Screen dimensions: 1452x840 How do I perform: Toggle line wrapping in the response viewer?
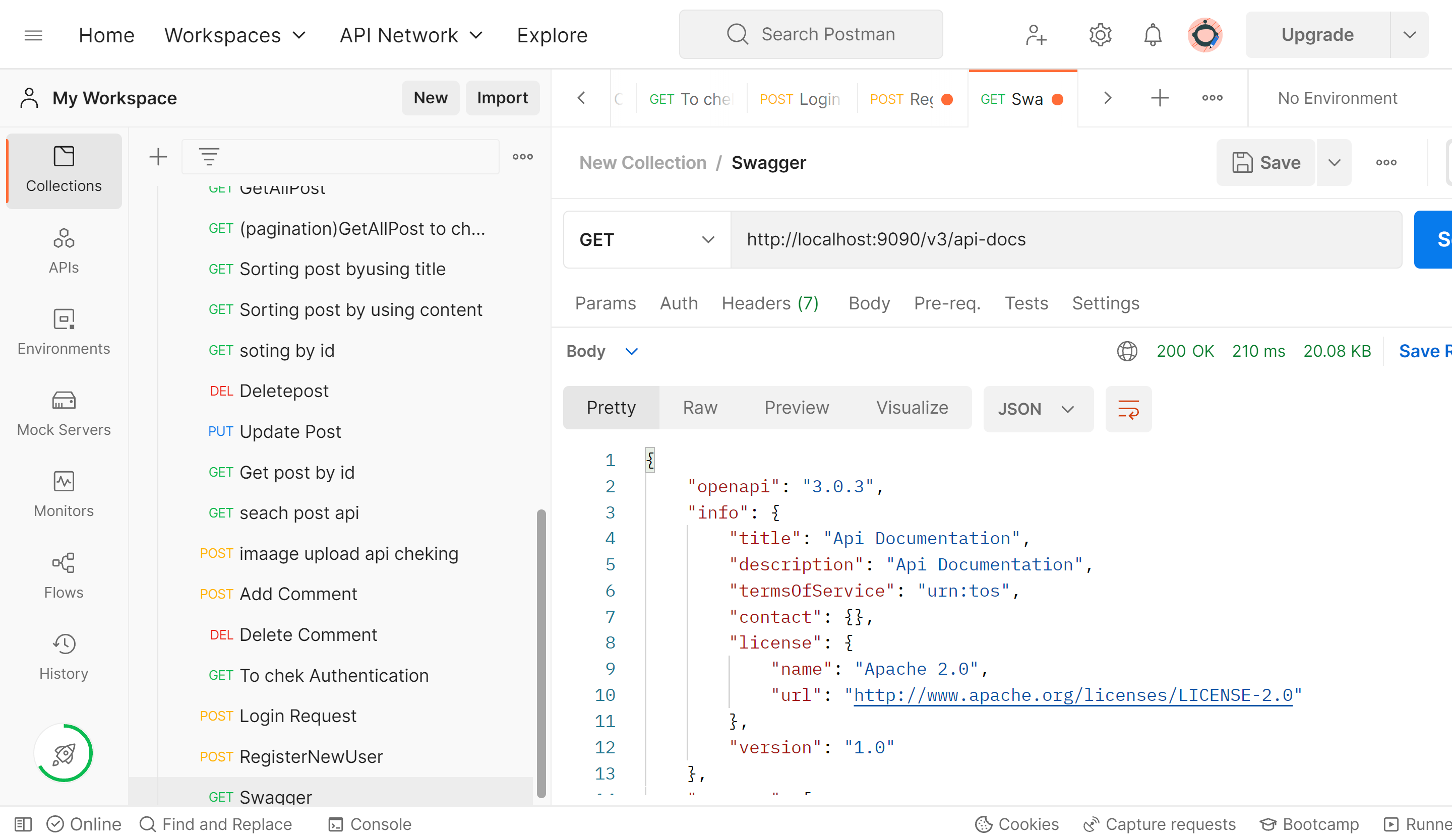pyautogui.click(x=1128, y=409)
